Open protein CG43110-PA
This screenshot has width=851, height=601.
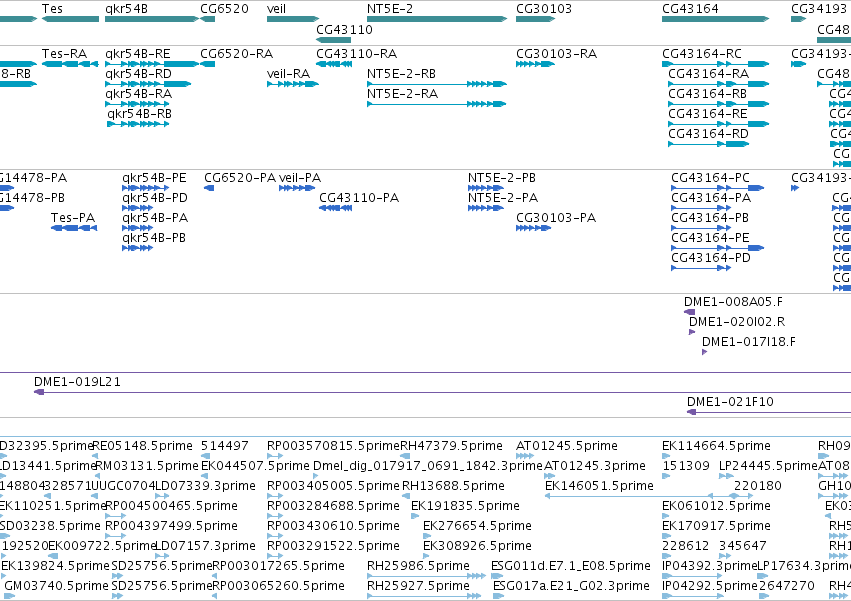coord(335,208)
